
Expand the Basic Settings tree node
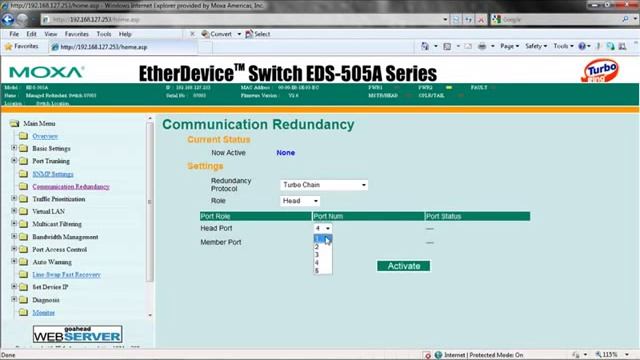[14, 148]
